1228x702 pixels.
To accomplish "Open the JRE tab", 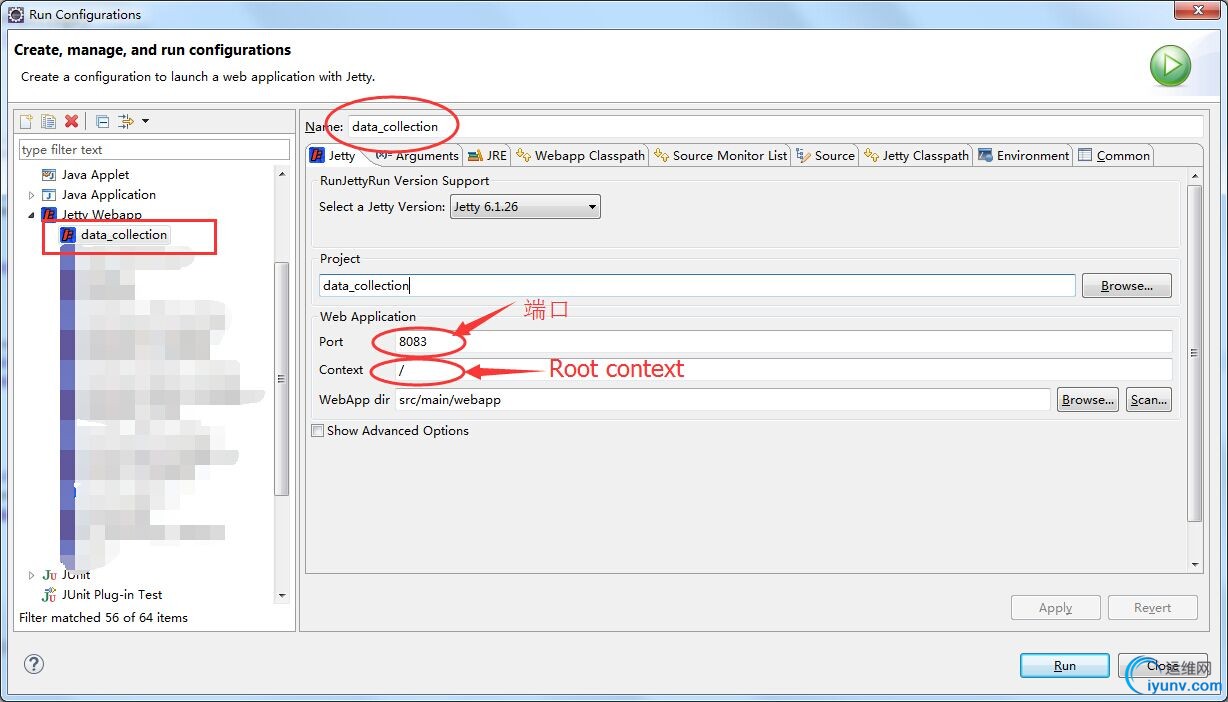I will [x=488, y=156].
